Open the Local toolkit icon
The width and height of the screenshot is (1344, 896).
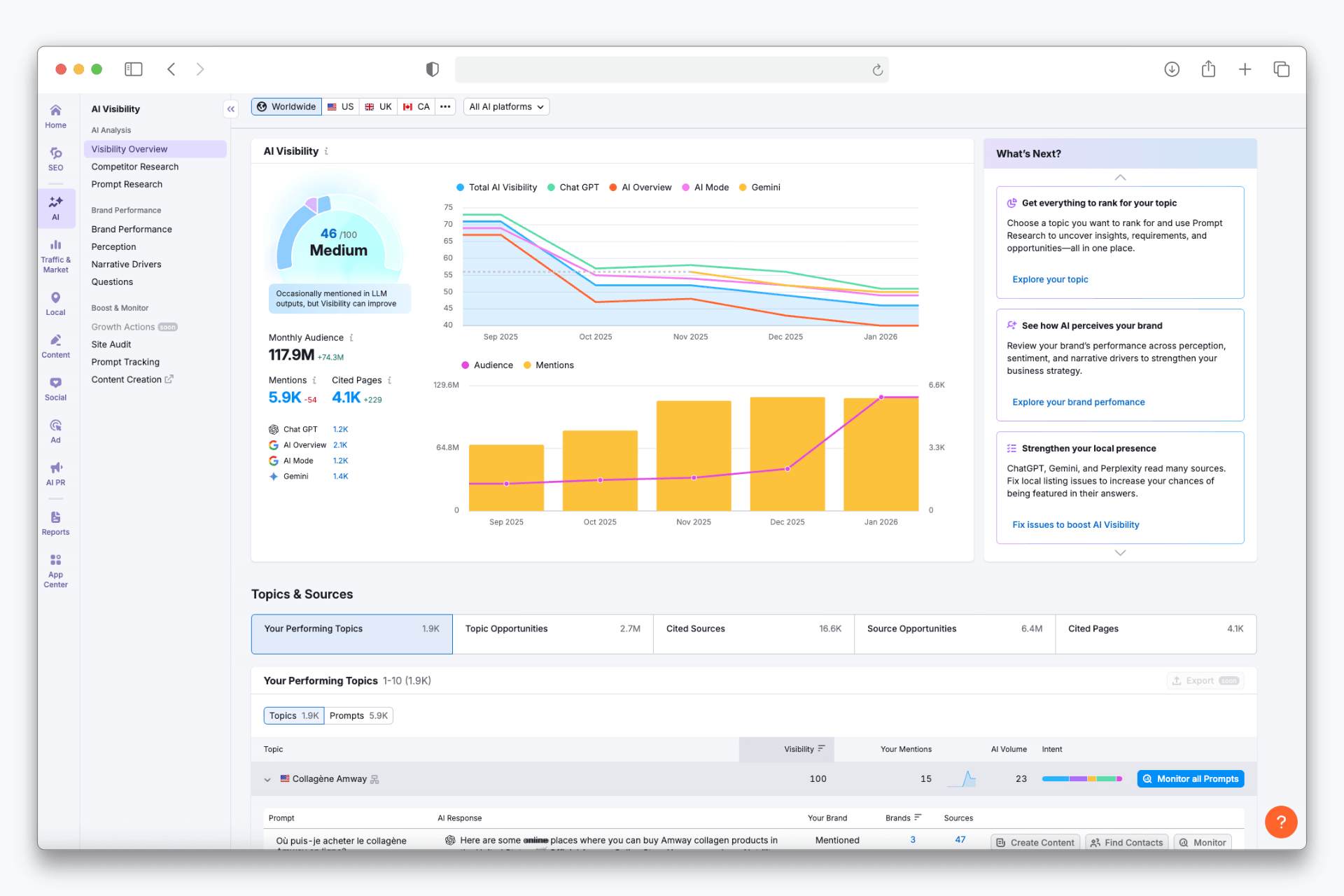click(x=55, y=303)
